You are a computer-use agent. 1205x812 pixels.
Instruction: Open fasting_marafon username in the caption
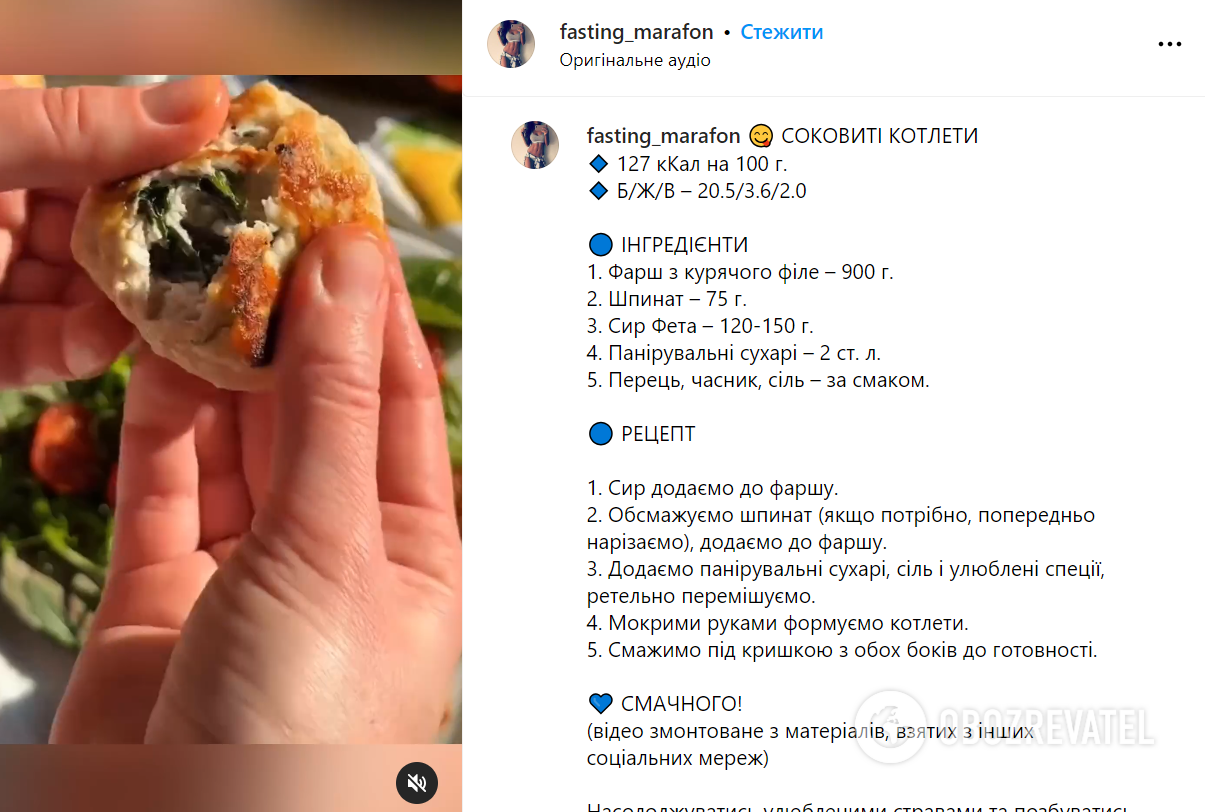point(664,136)
